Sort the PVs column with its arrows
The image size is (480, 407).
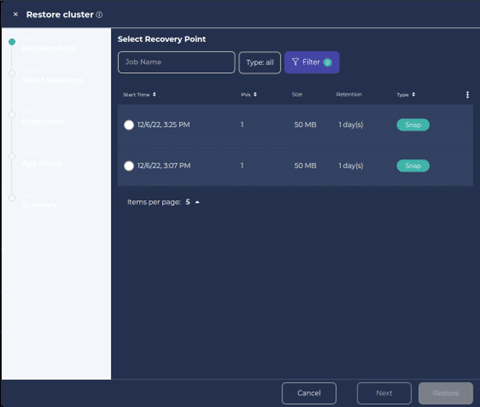pyautogui.click(x=255, y=95)
